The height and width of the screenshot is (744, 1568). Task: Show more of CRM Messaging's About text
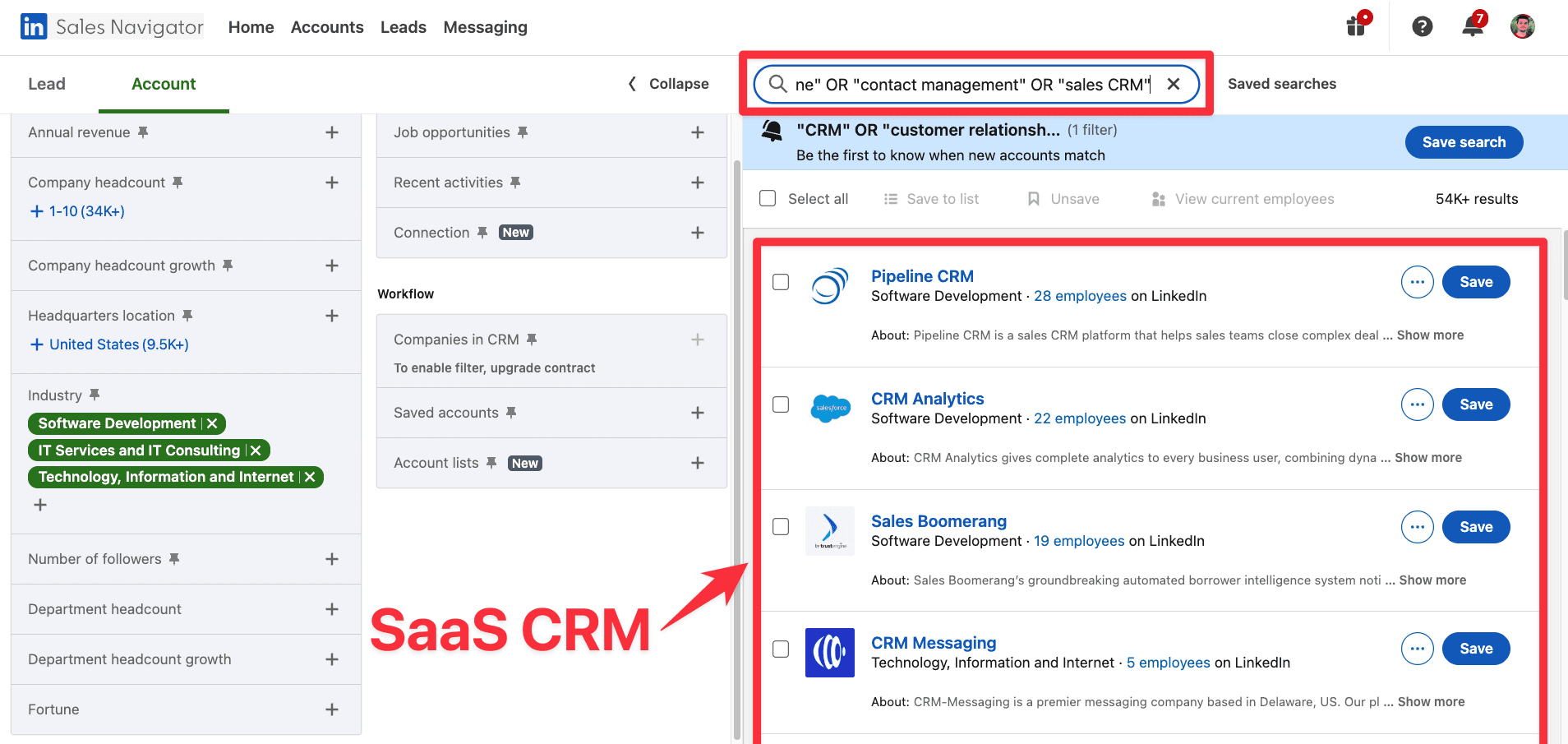click(1431, 702)
